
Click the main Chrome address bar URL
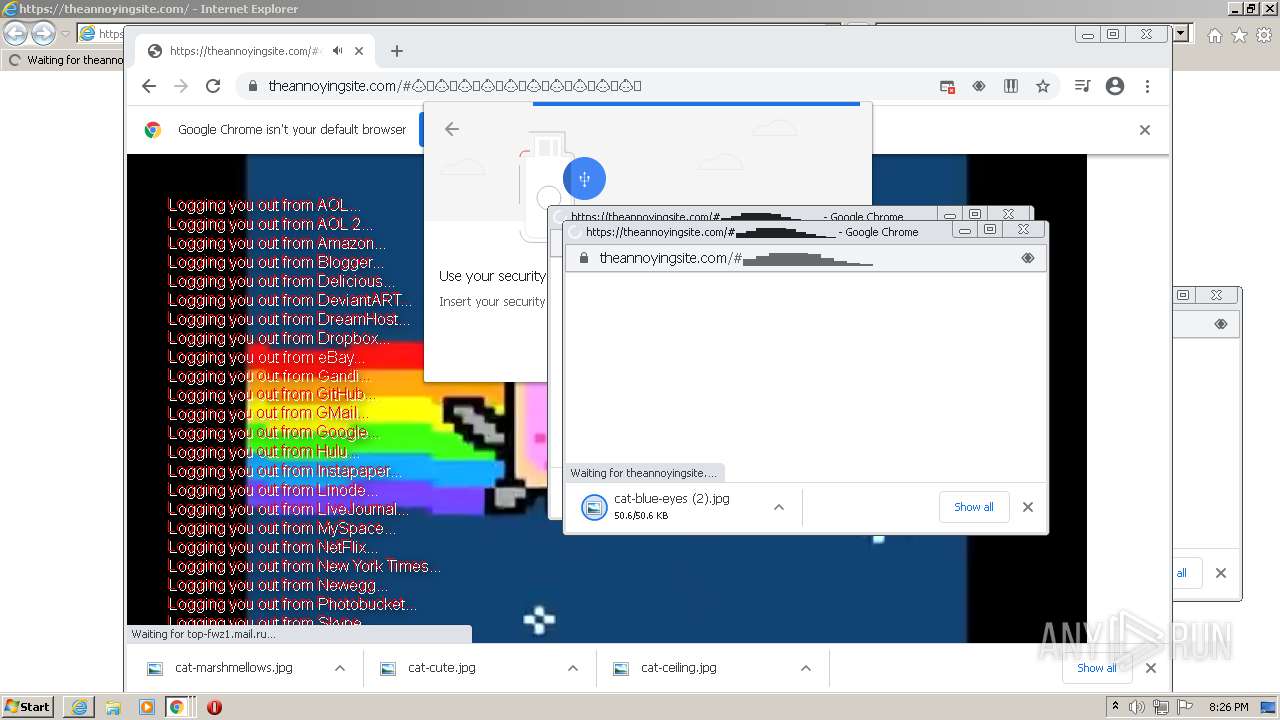tap(455, 86)
